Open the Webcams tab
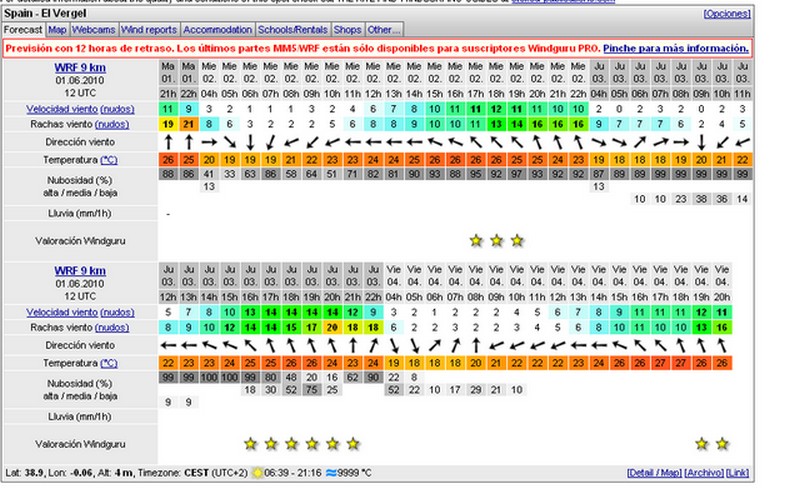800x494 pixels. click(93, 30)
